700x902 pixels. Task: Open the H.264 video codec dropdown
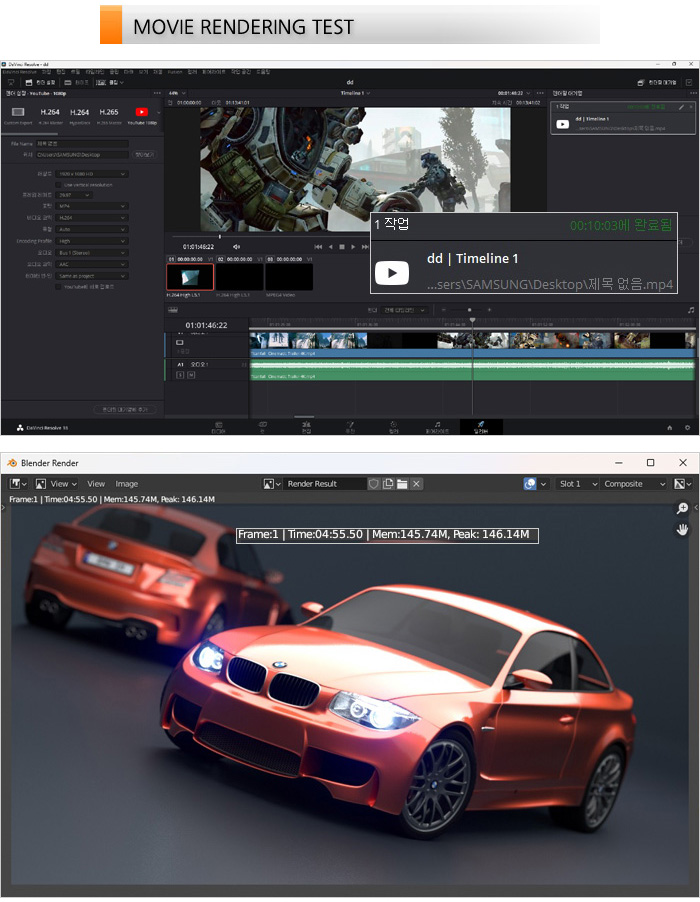(91, 218)
